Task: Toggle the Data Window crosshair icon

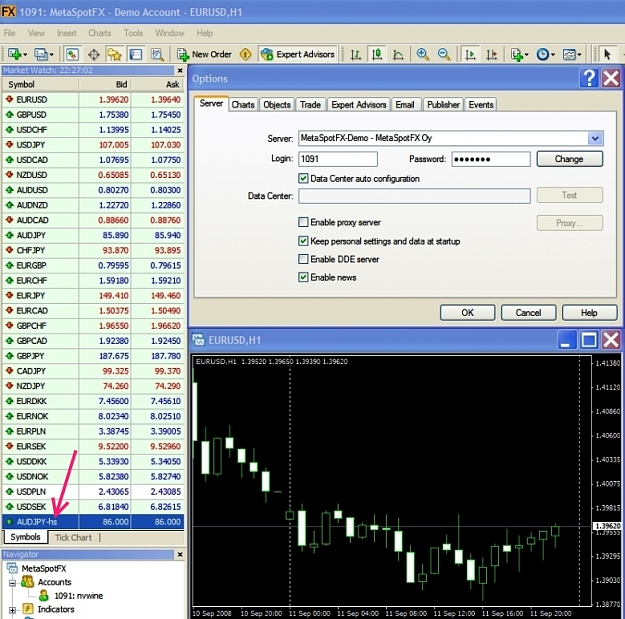Action: click(94, 54)
